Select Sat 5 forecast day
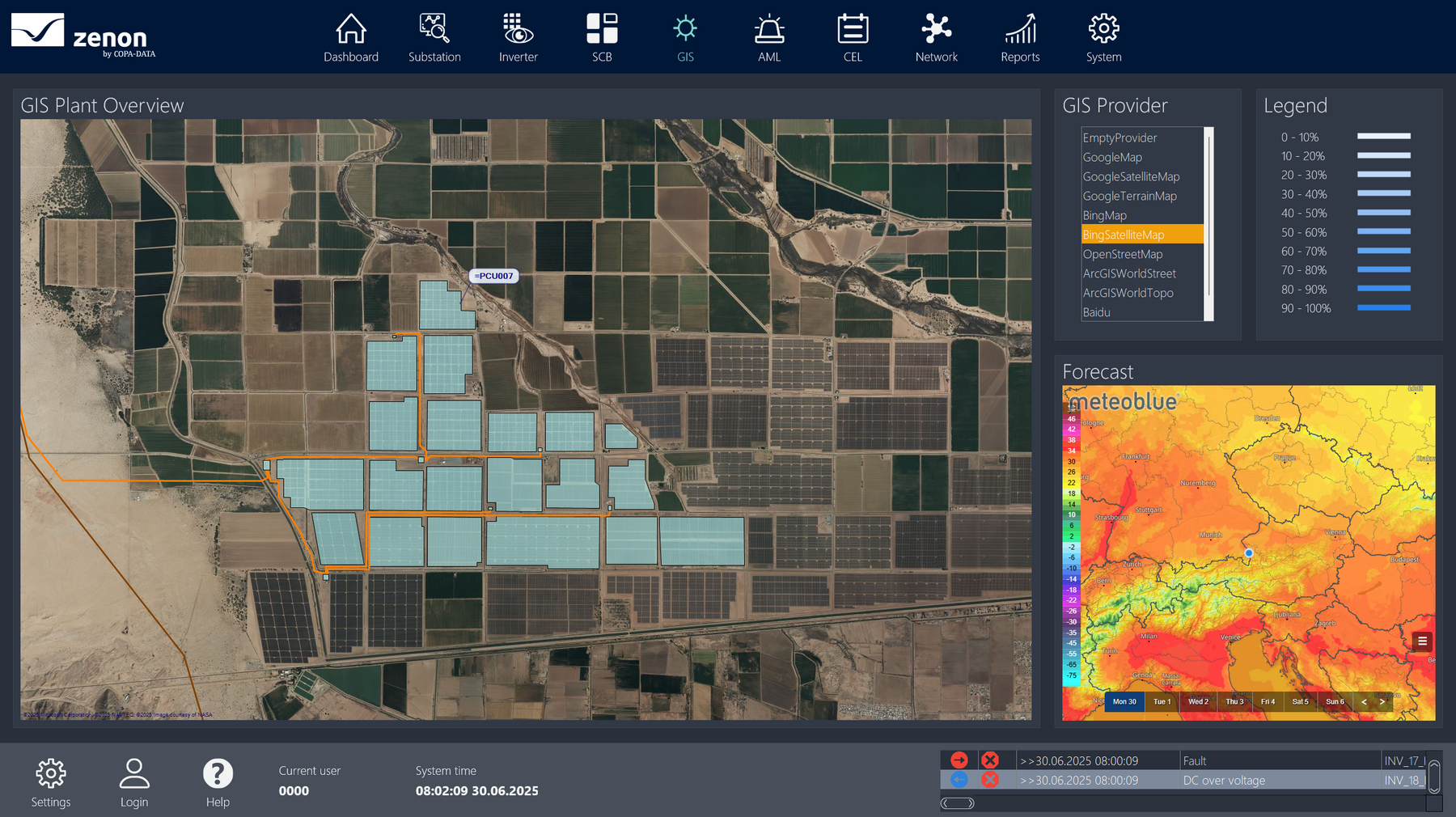The image size is (1456, 817). [1300, 701]
